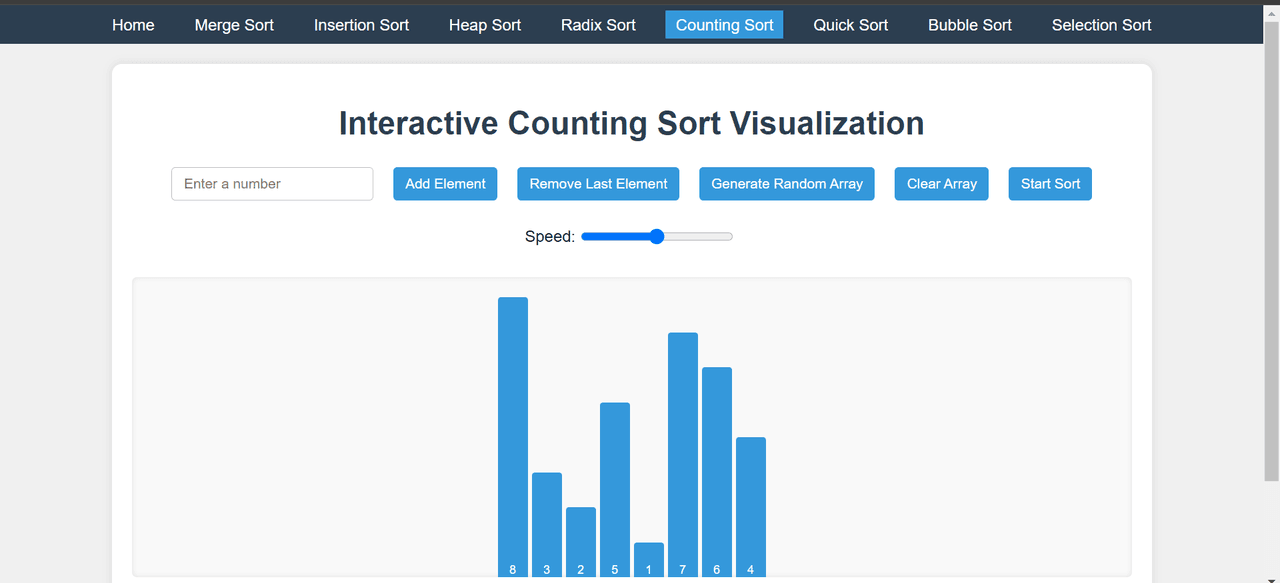Generate a random array
This screenshot has height=583, width=1280.
(786, 184)
